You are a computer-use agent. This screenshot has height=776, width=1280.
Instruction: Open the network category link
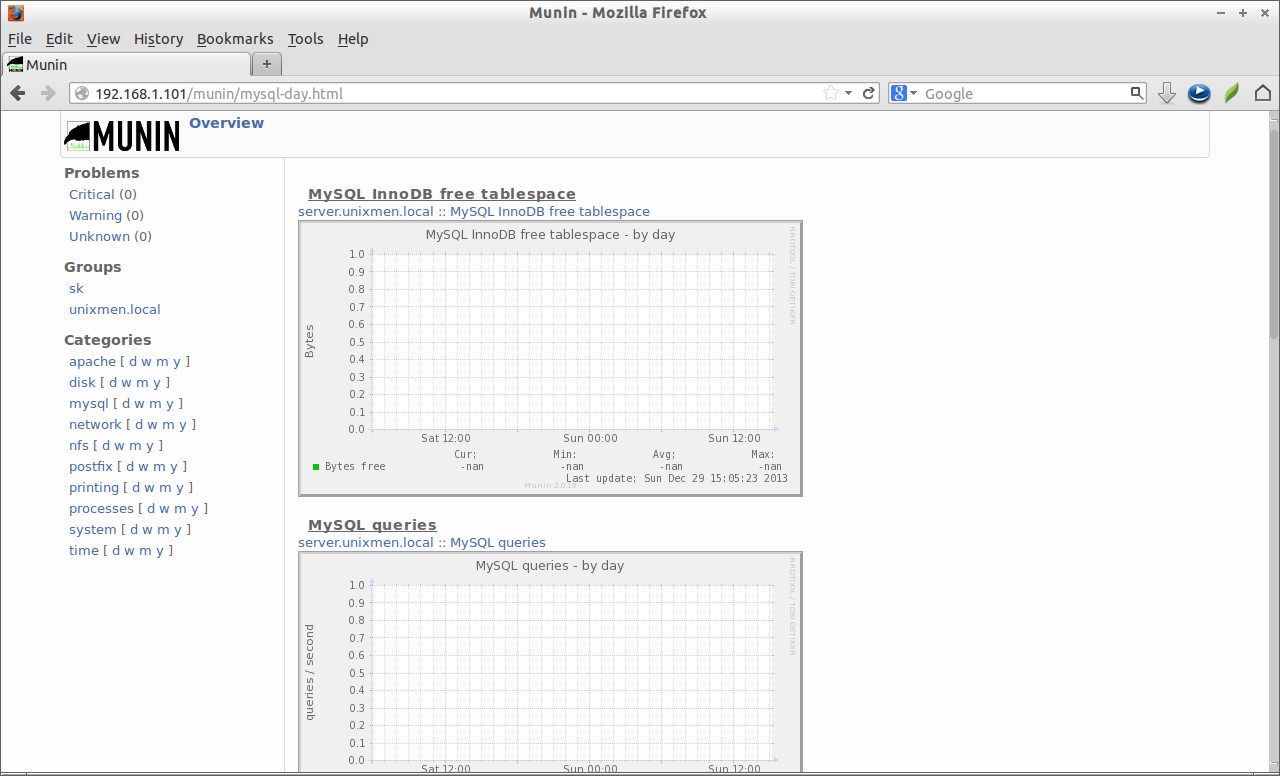95,424
